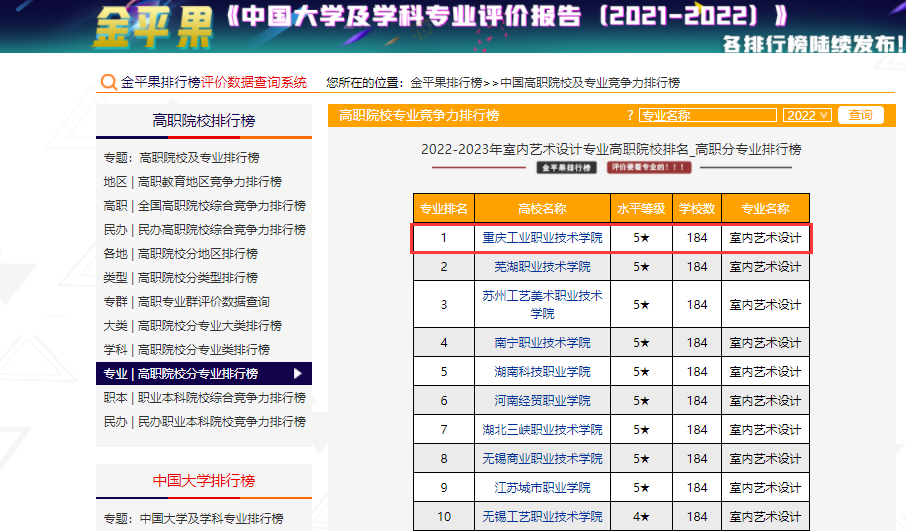This screenshot has height=531, width=906.
Task: Click the 查询 search button
Action: tap(860, 116)
